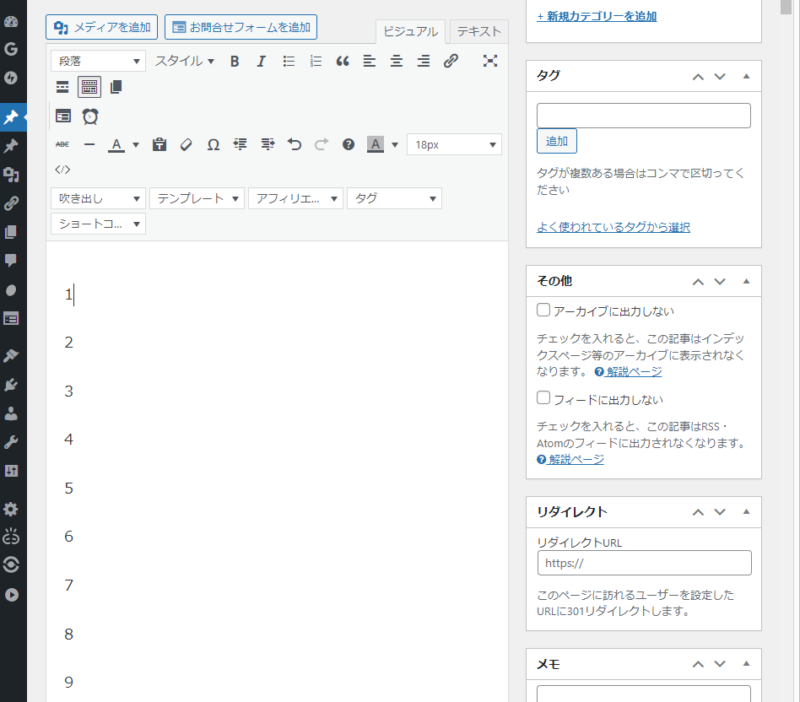800x702 pixels.
Task: Open the タグ toolbar dropdown
Action: 394,198
